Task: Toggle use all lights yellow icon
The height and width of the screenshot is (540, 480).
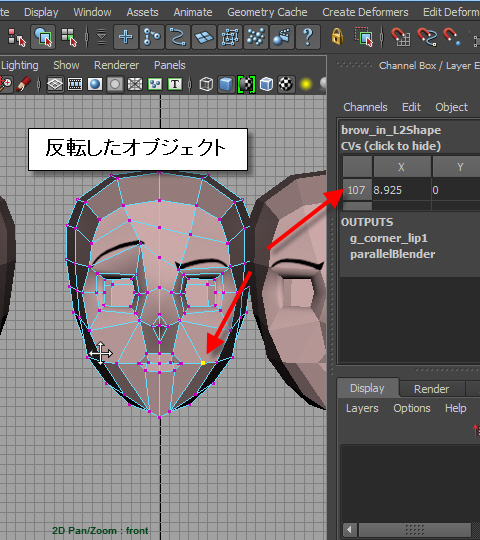Action: (x=306, y=84)
